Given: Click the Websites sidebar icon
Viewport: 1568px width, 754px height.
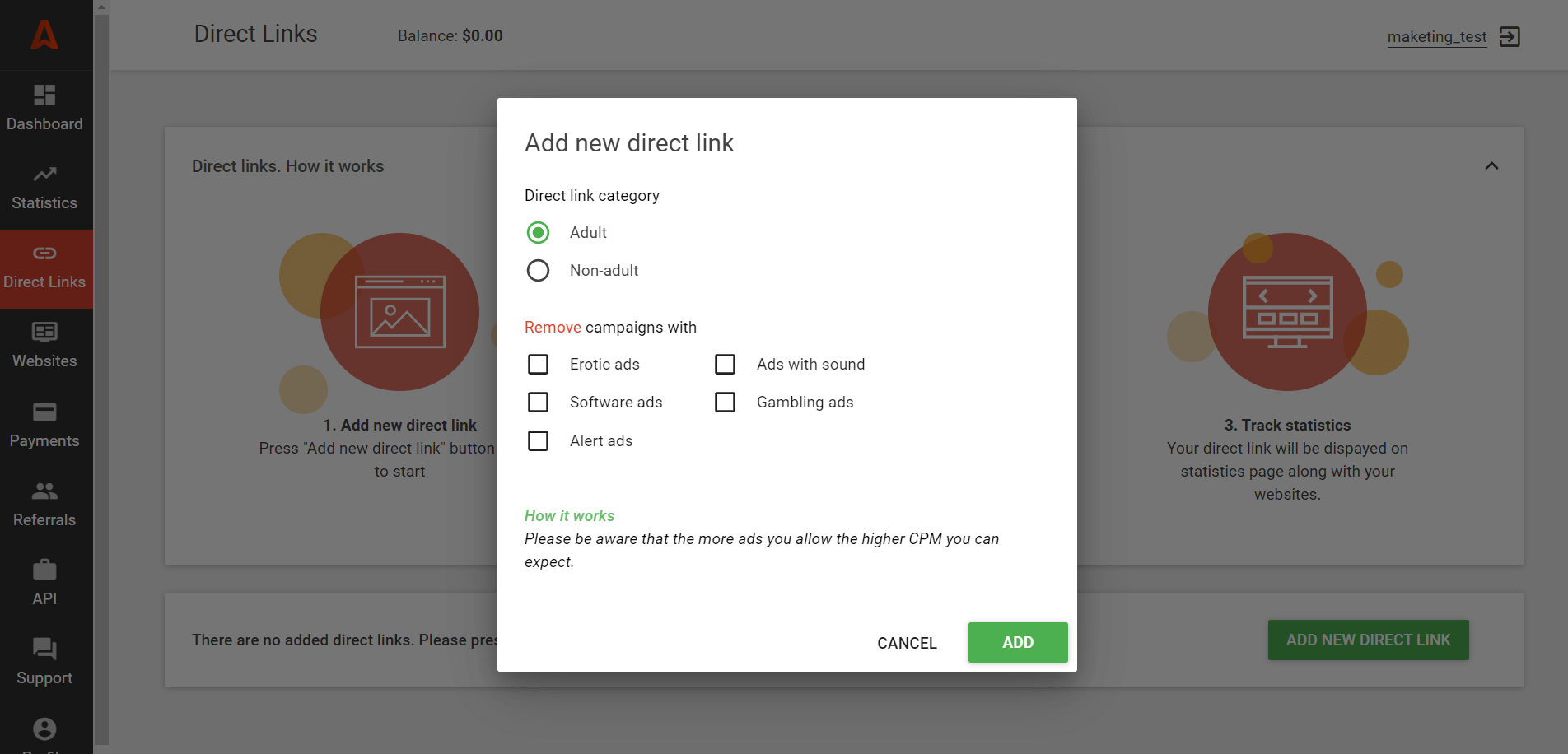Looking at the screenshot, I should tap(44, 333).
